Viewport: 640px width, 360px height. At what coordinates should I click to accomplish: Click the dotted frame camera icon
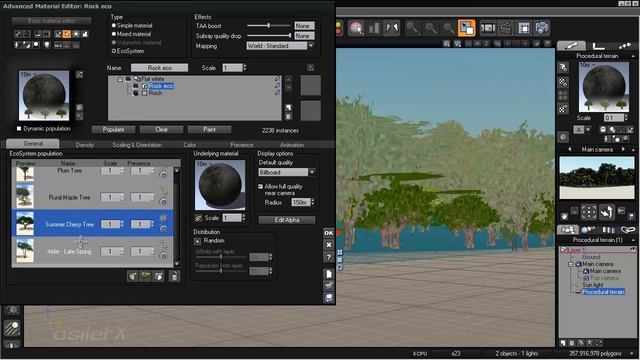click(x=589, y=212)
